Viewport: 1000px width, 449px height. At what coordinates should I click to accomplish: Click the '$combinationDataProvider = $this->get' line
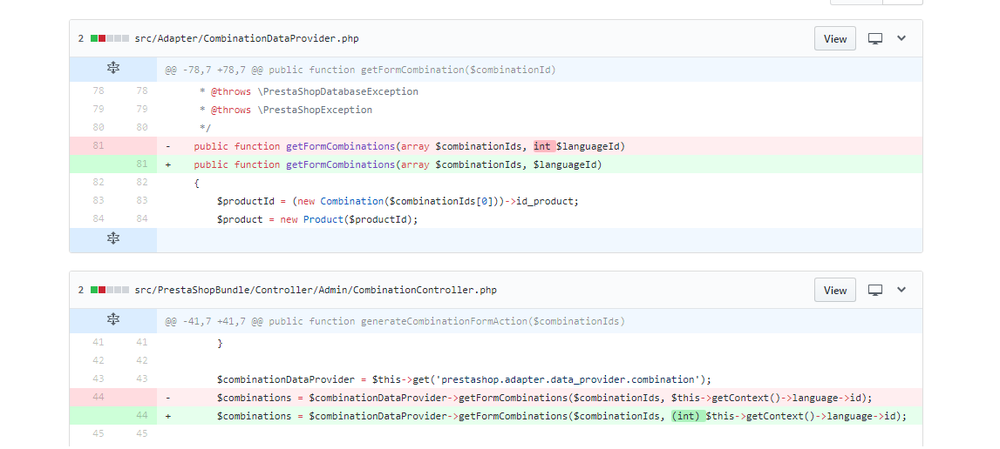(464, 379)
